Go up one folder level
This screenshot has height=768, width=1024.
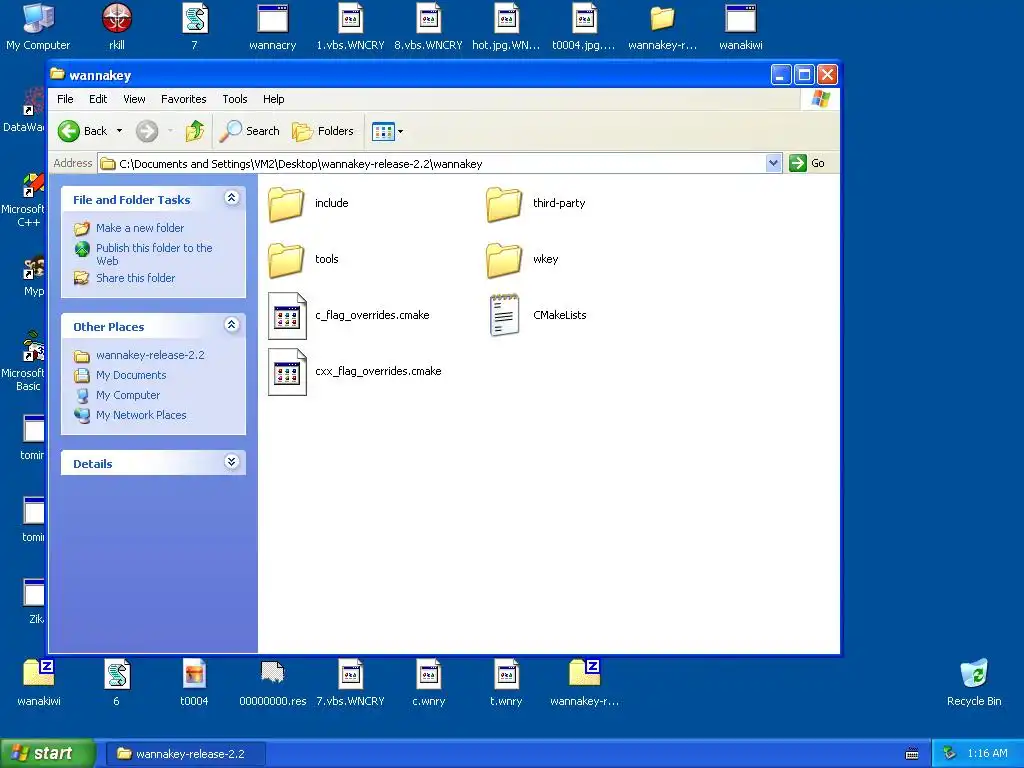195,131
